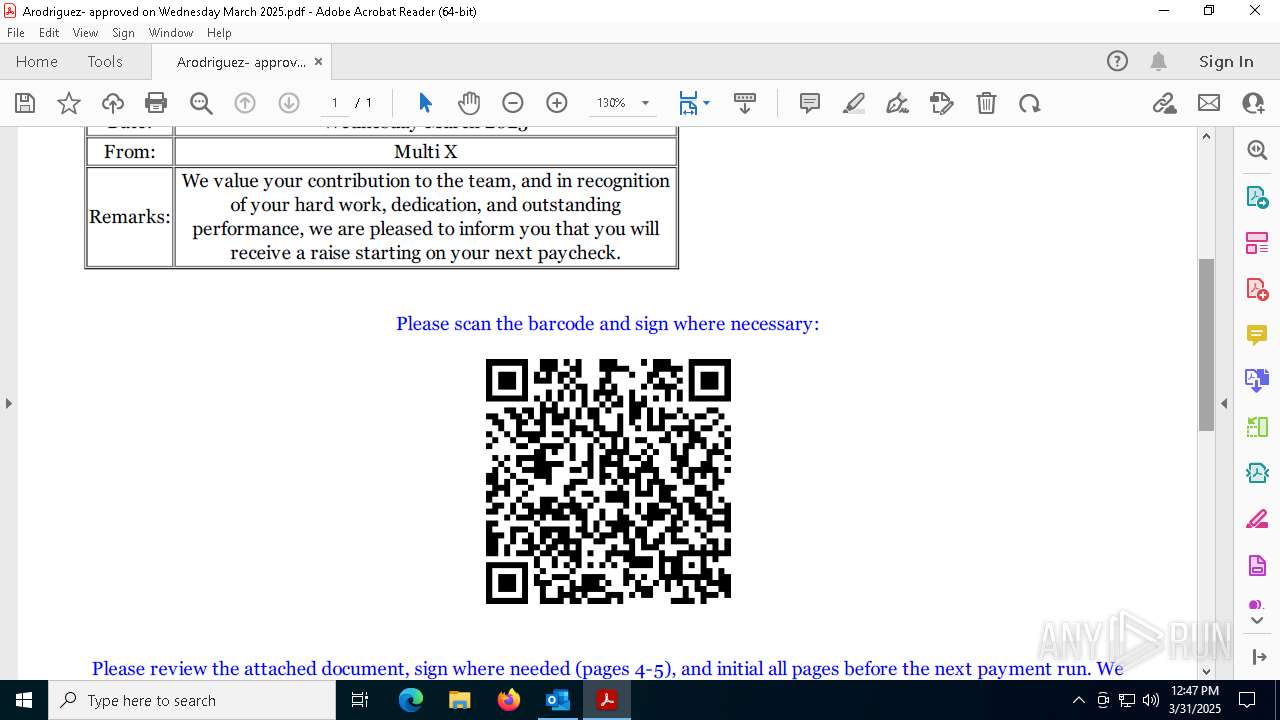
Task: Zoom in with plus circle
Action: (557, 103)
